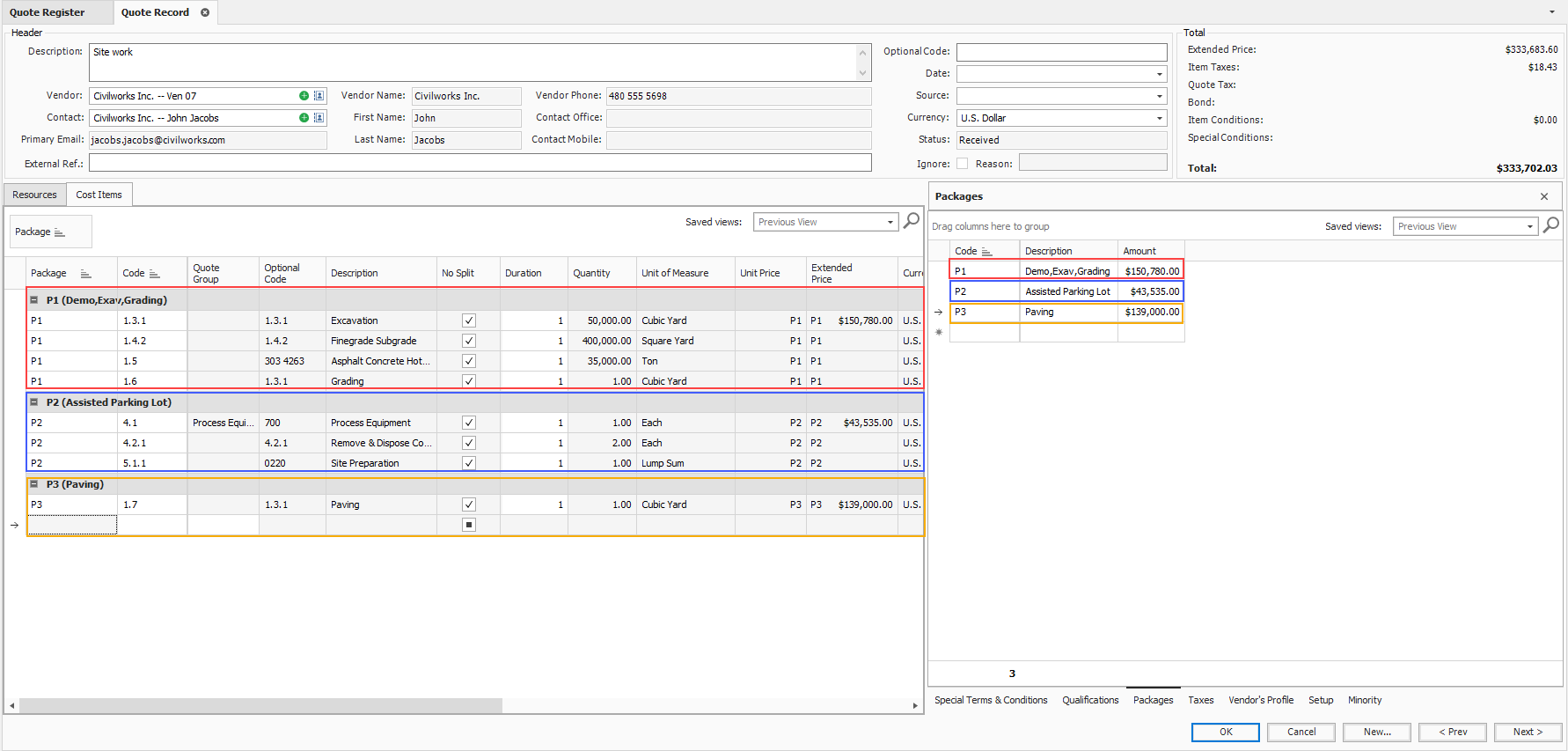Open contact card icon in Contact field

tap(319, 118)
